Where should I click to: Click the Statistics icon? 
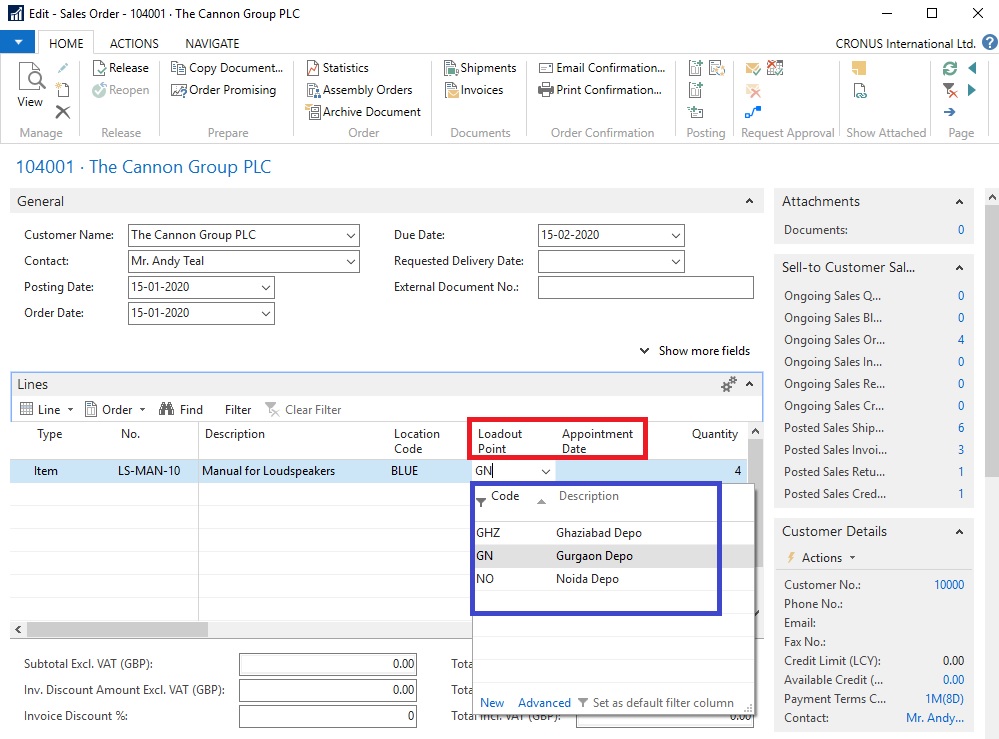(314, 68)
